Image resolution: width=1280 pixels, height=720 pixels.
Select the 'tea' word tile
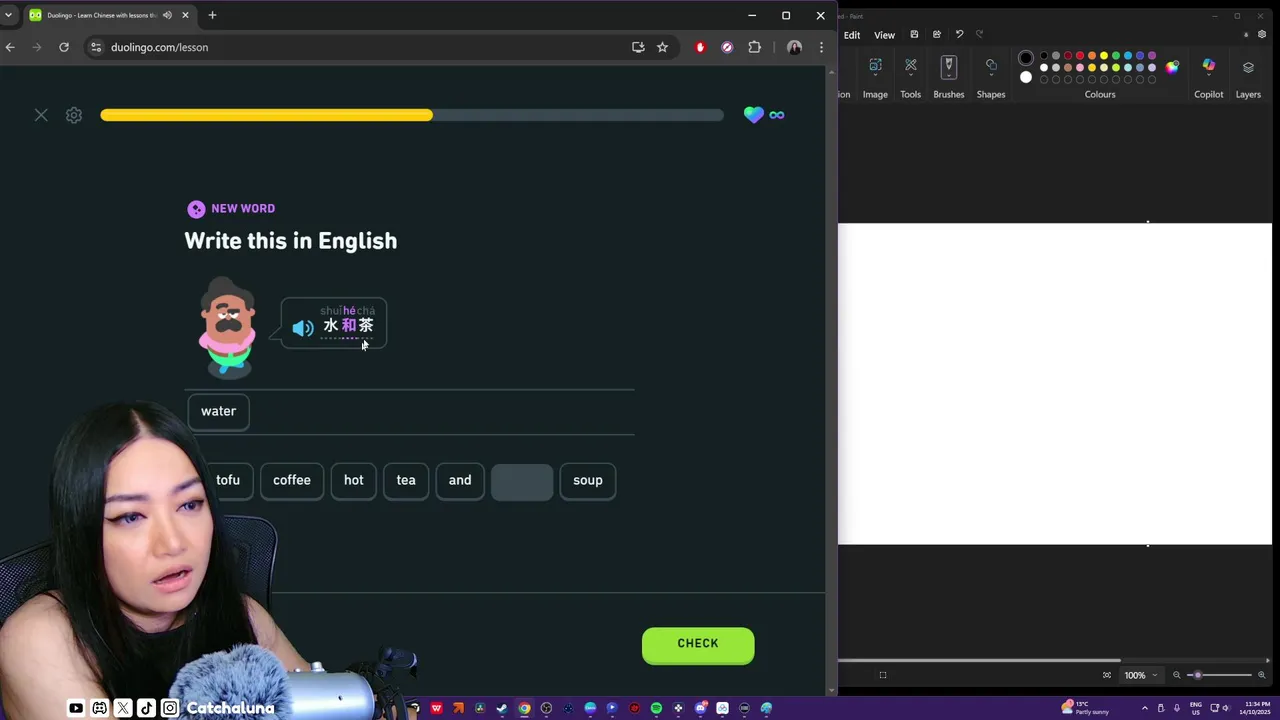pos(406,480)
